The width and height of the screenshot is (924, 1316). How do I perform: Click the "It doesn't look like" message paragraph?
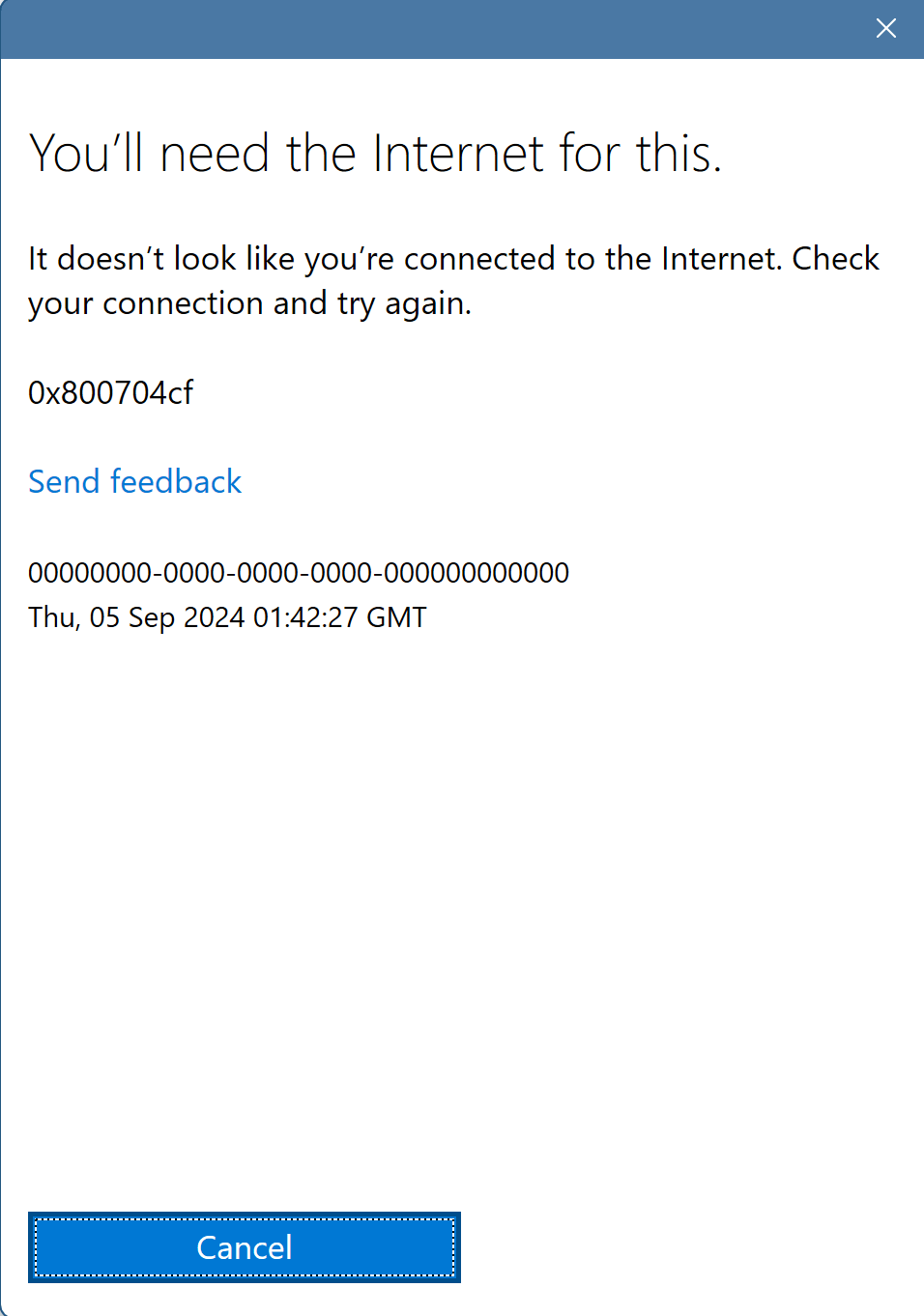[x=453, y=280]
